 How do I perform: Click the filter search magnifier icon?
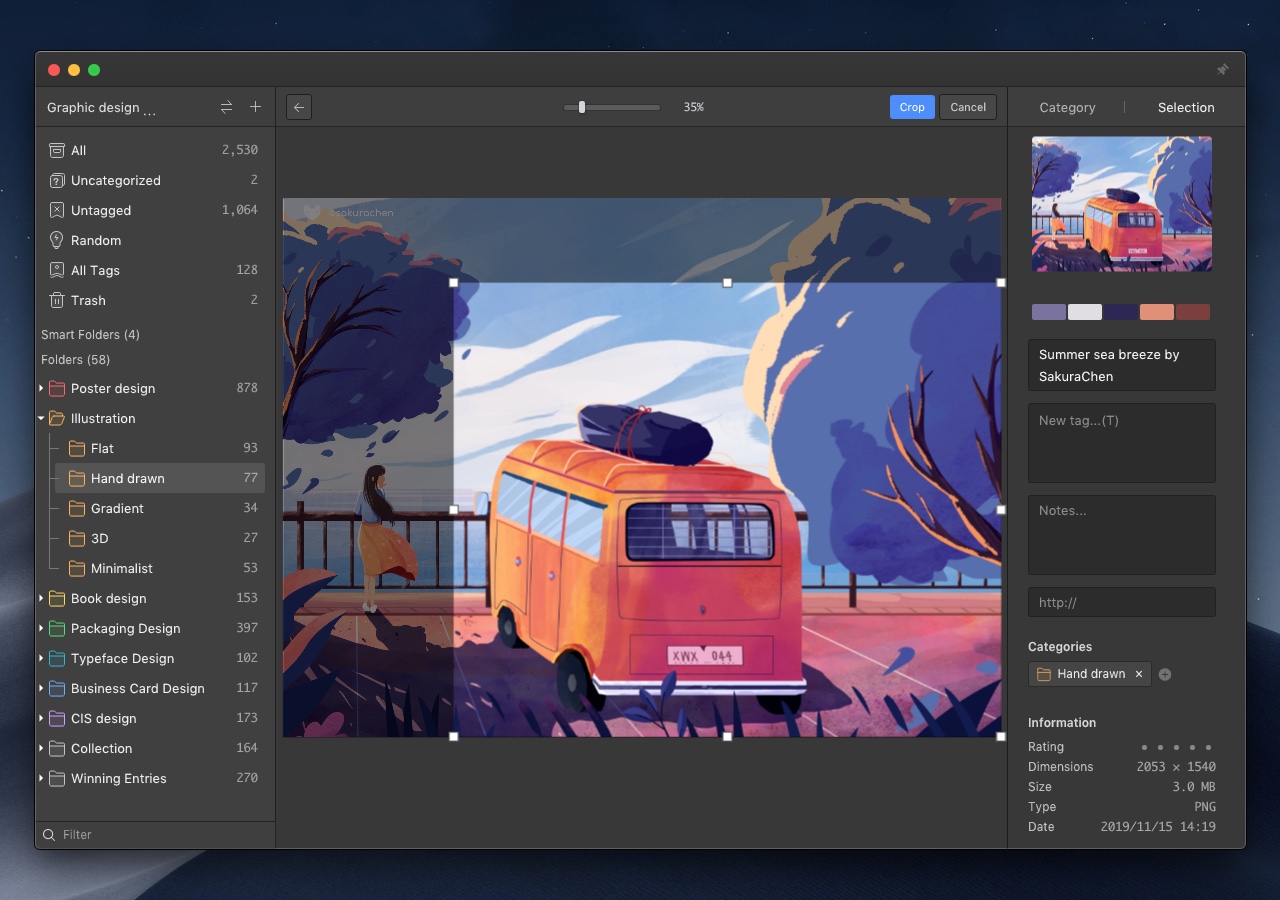click(48, 834)
